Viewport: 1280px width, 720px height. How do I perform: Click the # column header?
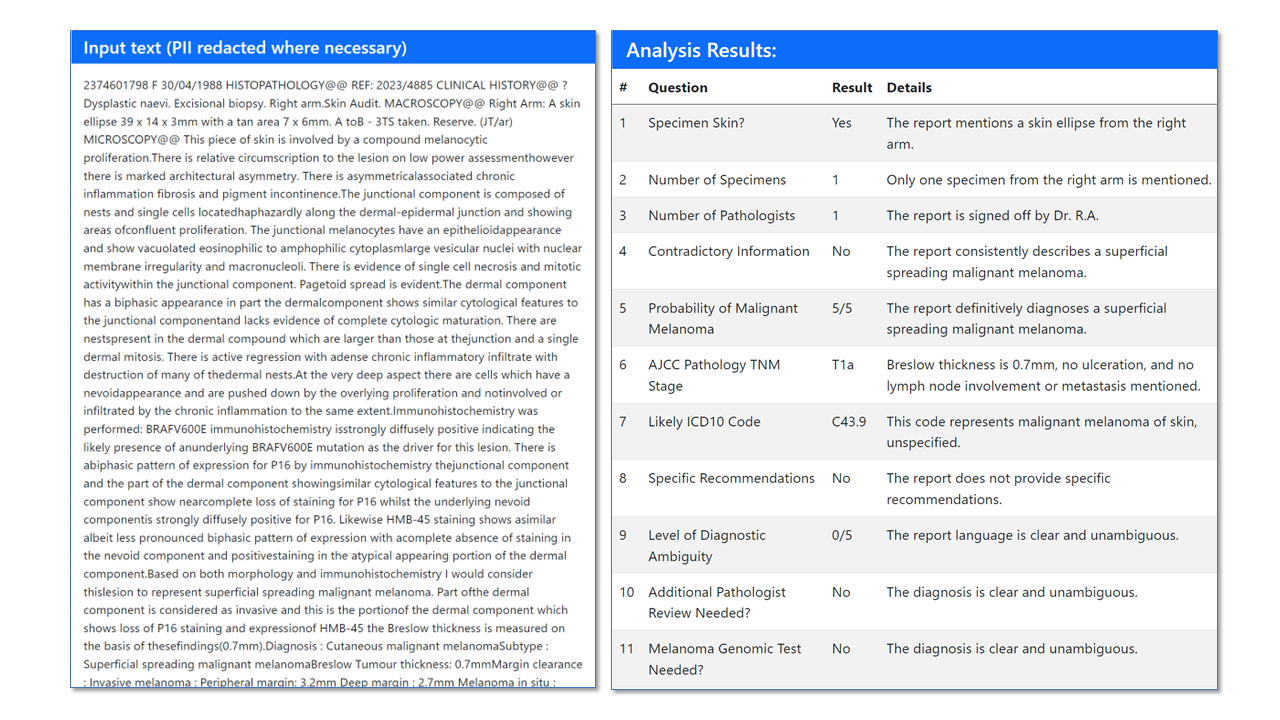point(623,87)
